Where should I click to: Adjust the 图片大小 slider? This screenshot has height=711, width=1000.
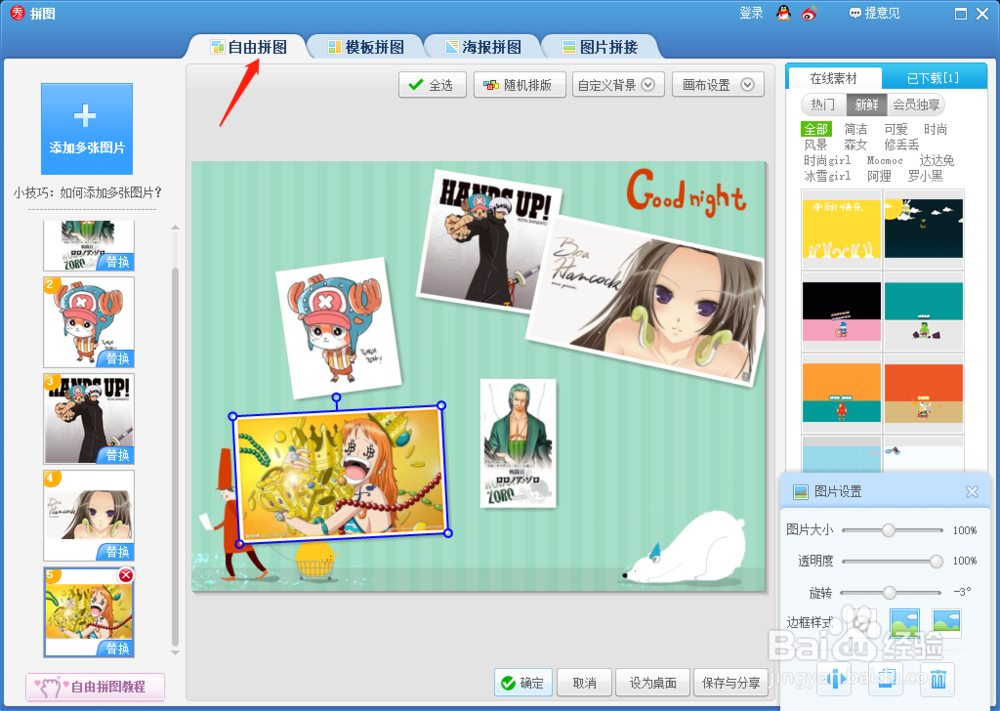click(892, 530)
